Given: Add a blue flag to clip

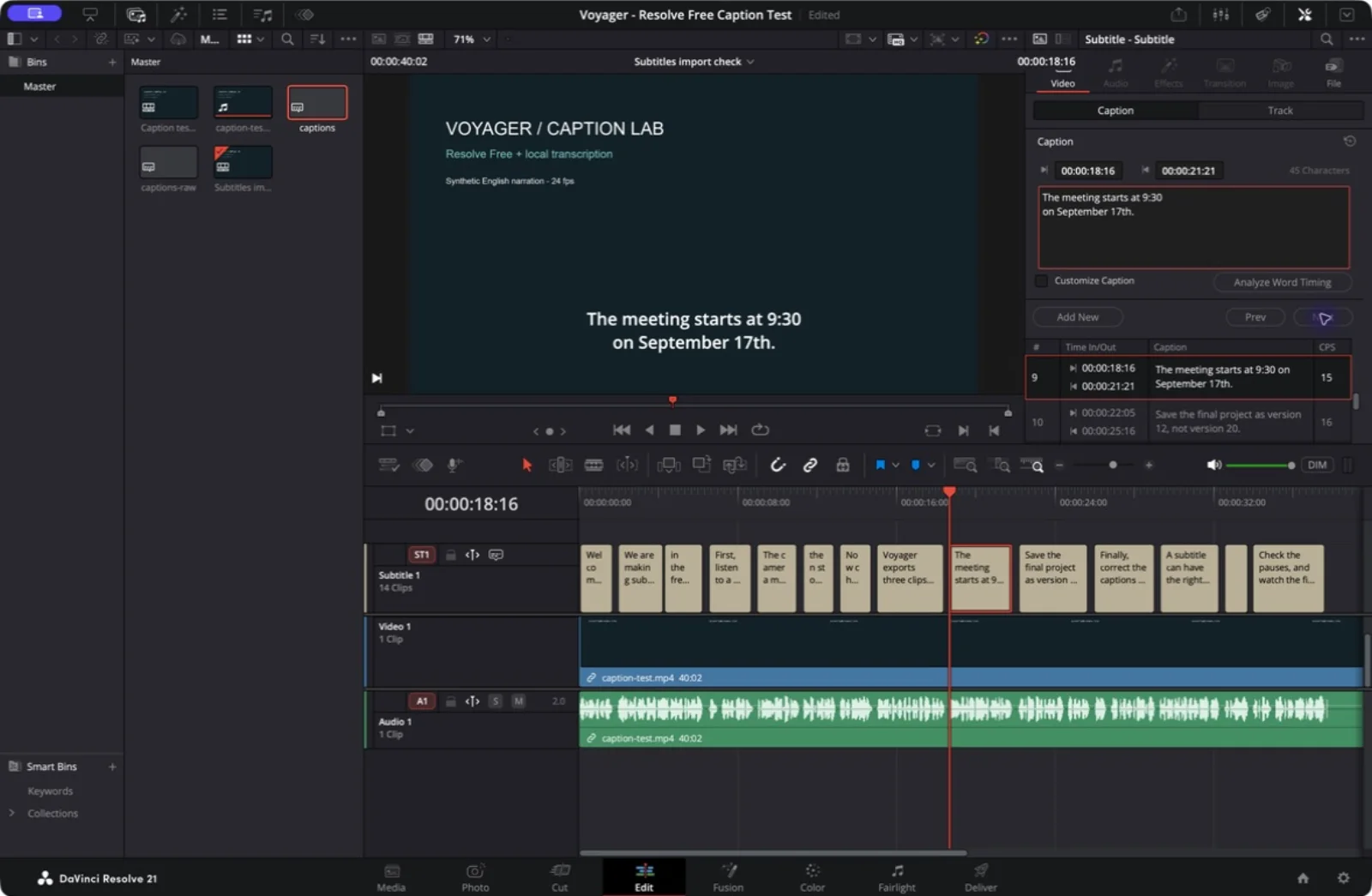Looking at the screenshot, I should 880,465.
